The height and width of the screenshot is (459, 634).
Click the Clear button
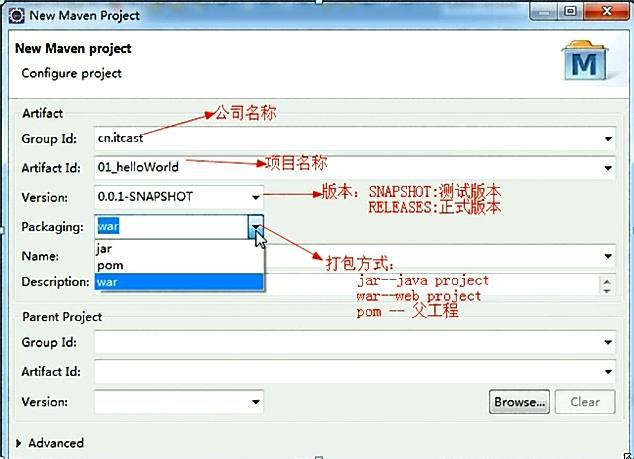click(585, 402)
